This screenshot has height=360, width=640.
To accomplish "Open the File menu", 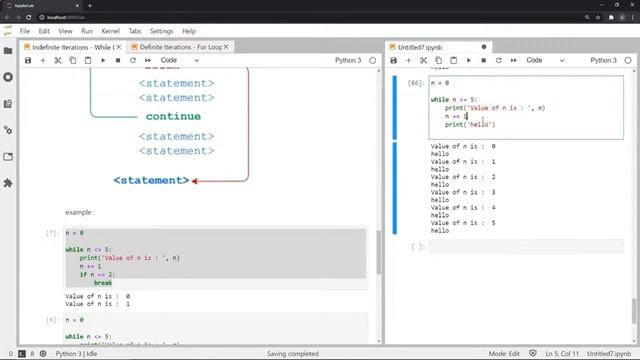I will pyautogui.click(x=24, y=31).
